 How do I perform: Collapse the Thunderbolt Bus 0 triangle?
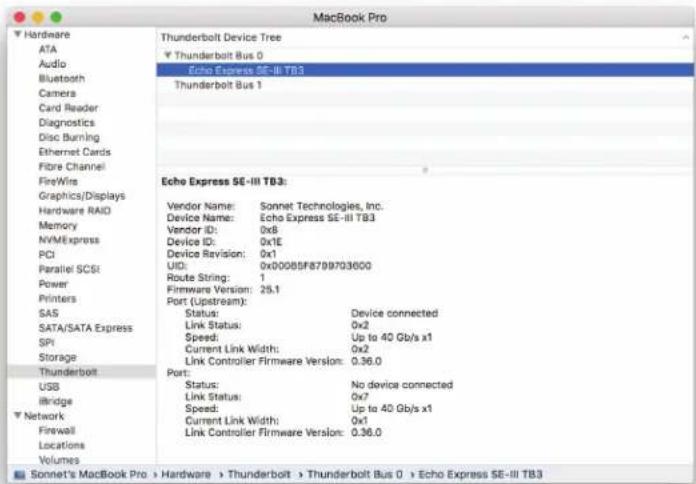[x=167, y=55]
